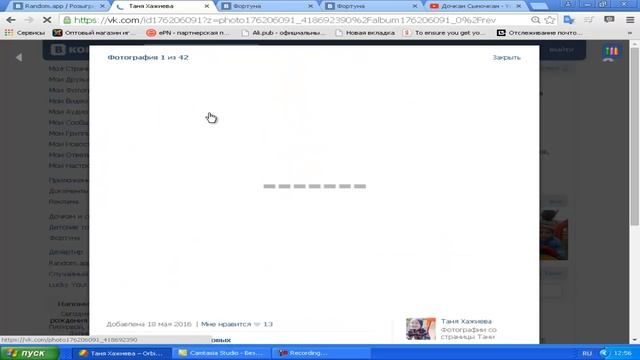
Task: Close the Random.app tab
Action: pos(102,6)
